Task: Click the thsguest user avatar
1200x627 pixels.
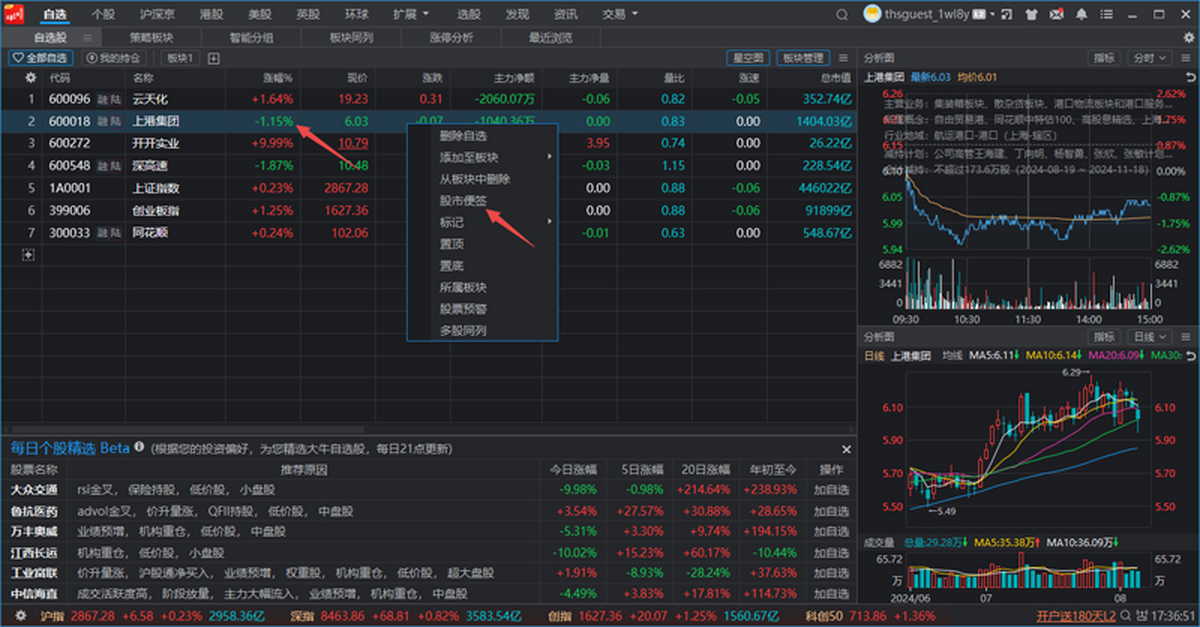Action: [x=872, y=14]
